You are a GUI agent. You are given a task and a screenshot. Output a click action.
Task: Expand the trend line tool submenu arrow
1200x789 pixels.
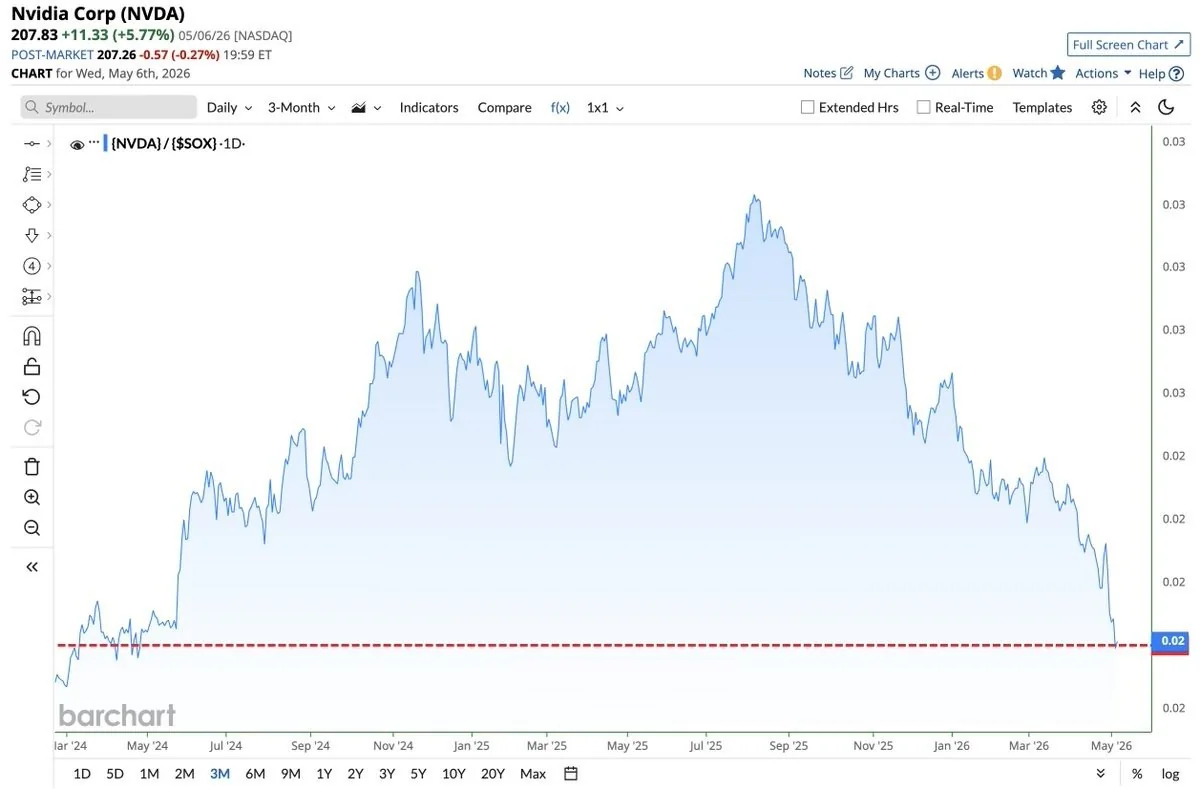[48, 144]
